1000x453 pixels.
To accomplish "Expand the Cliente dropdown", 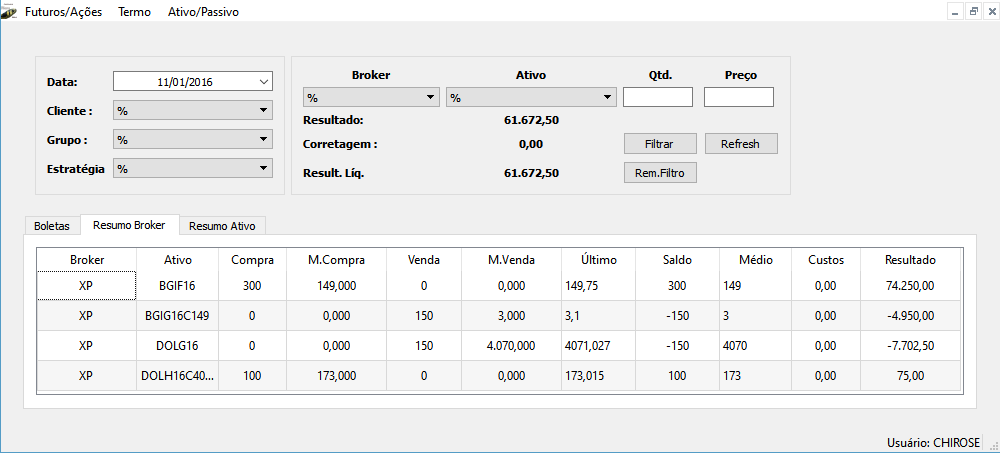I will pyautogui.click(x=193, y=110).
